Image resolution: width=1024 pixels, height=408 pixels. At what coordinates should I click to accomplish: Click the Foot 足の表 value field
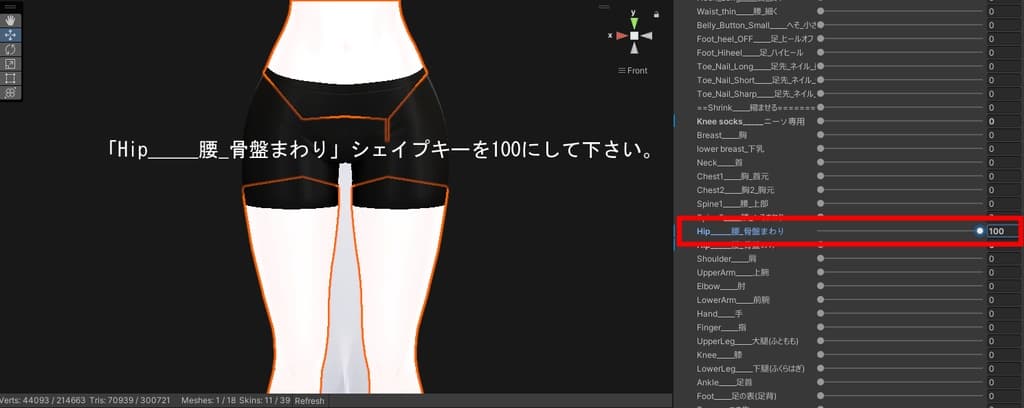pos(1003,396)
